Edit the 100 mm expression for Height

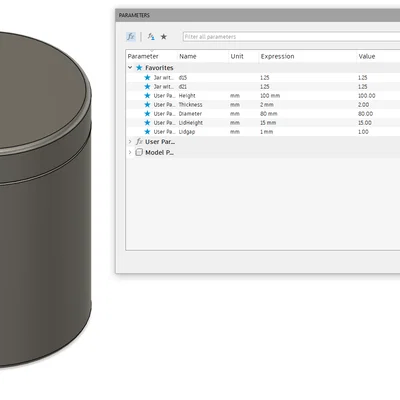270,96
